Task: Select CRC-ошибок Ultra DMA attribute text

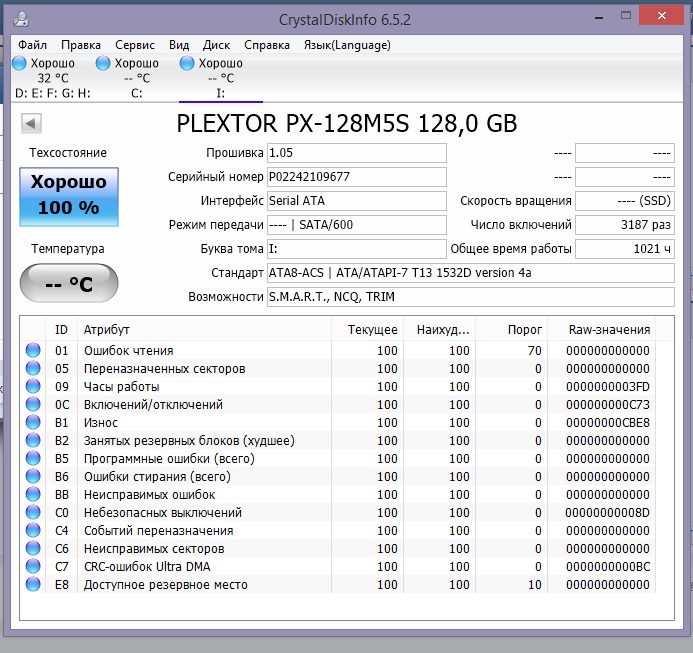Action: 147,567
